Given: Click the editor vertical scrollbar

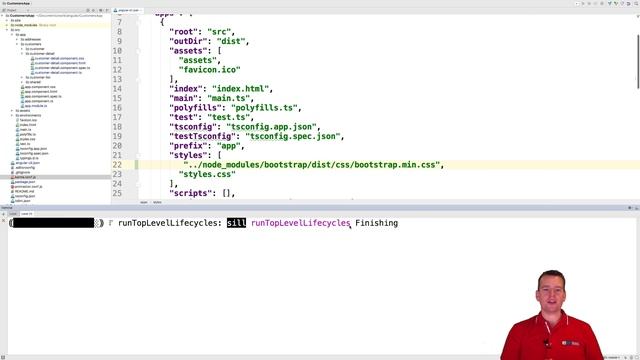Looking at the screenshot, I should click(x=638, y=61).
